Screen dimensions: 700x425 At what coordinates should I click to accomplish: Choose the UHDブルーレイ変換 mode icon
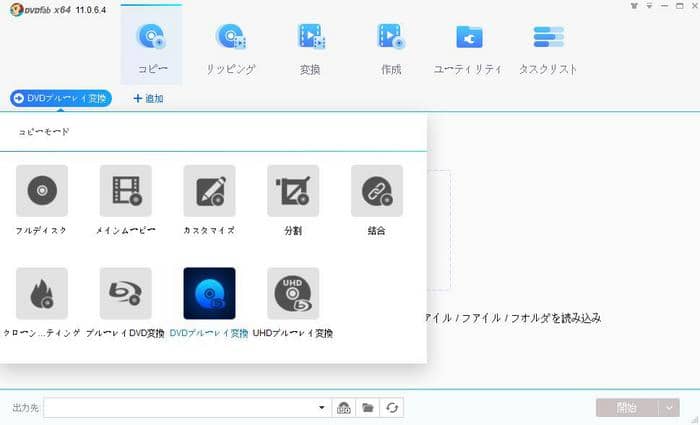point(293,293)
